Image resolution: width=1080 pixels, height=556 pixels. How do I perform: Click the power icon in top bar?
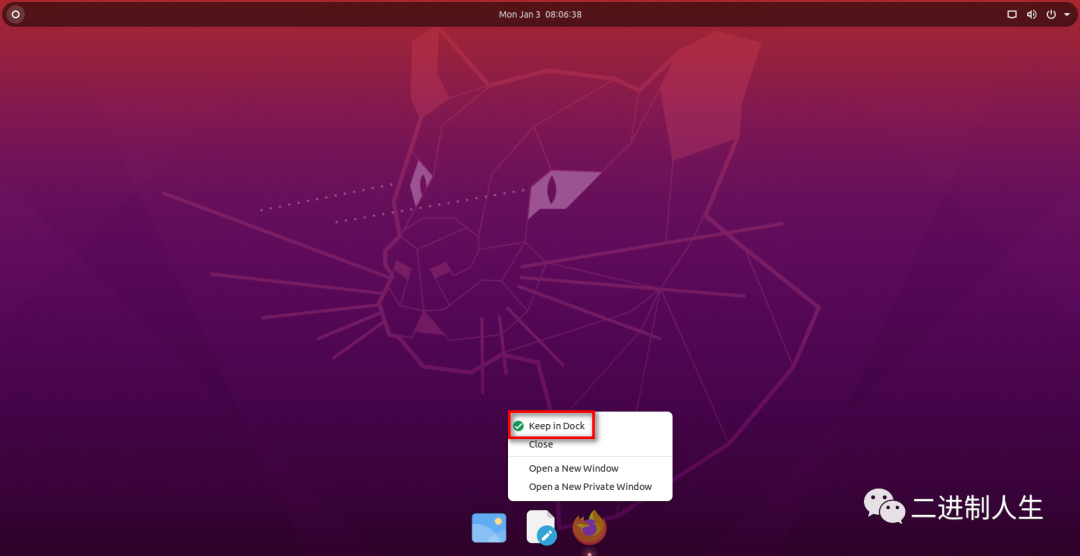(1050, 14)
